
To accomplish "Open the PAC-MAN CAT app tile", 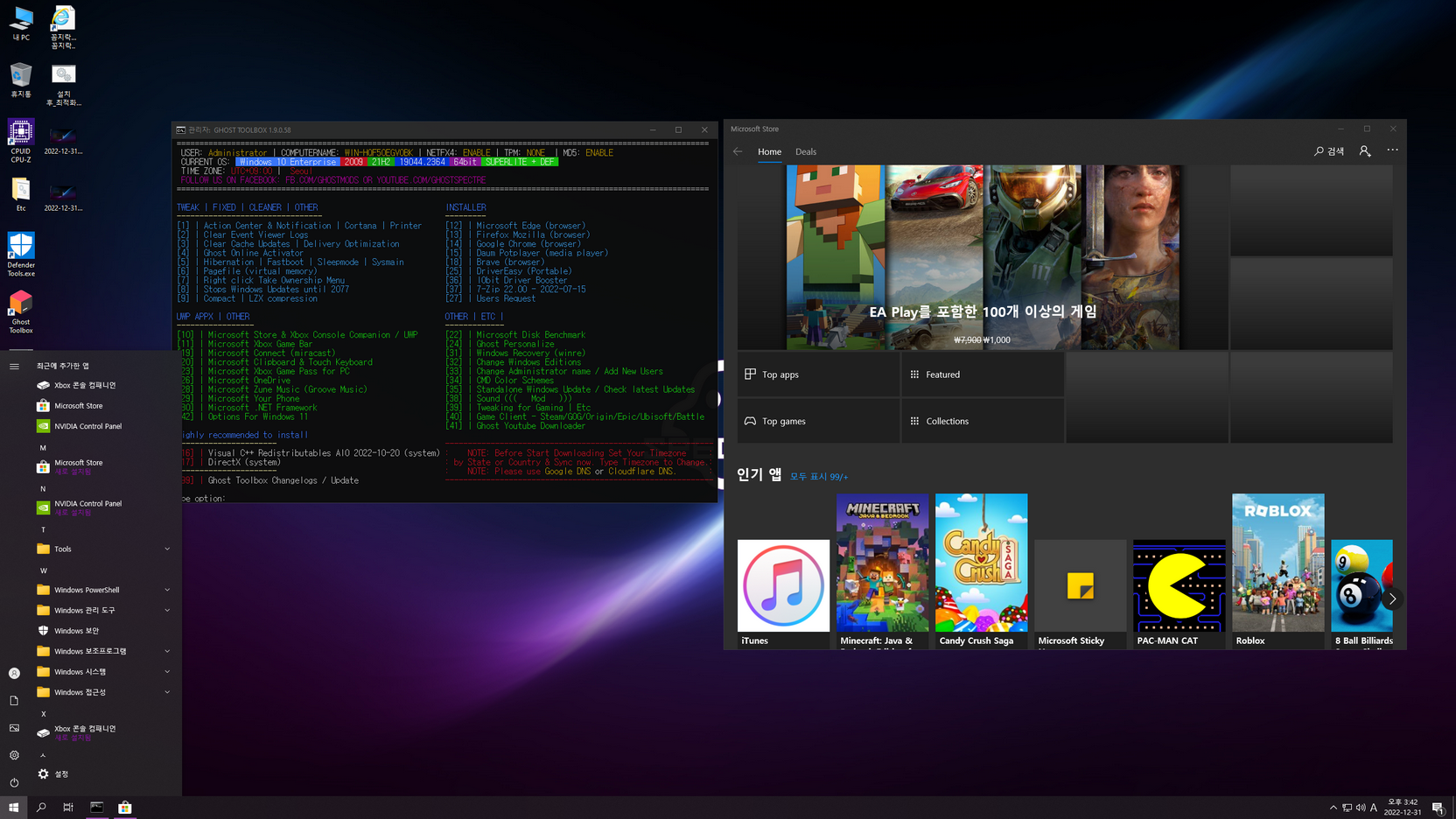I will click(1179, 593).
